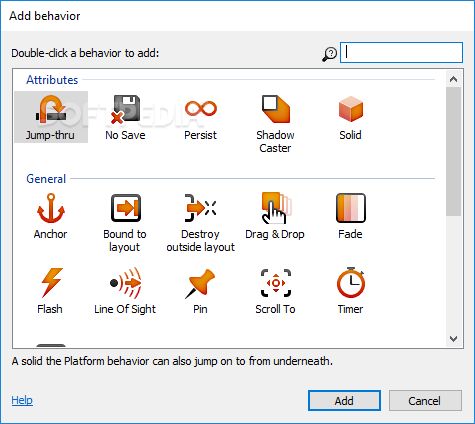The width and height of the screenshot is (475, 424).
Task: Choose the Scroll To behavior icon
Action: 276,283
